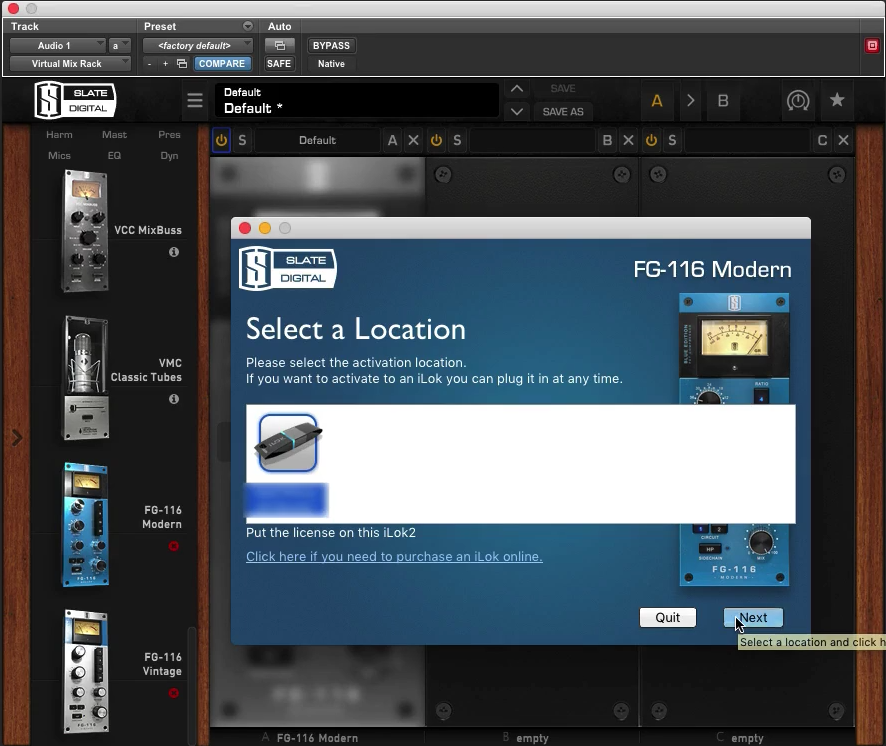This screenshot has width=886, height=746.
Task: Click Default preset name display
Action: [357, 101]
